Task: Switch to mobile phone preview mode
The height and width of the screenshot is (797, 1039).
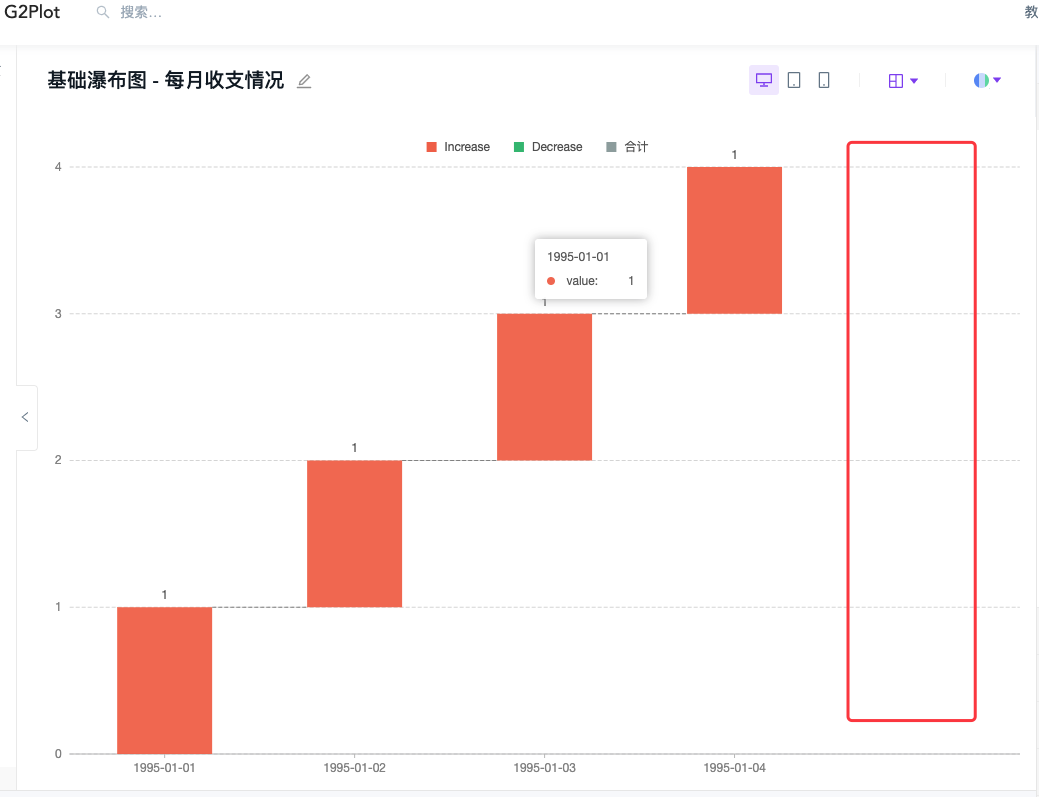Action: pos(822,79)
